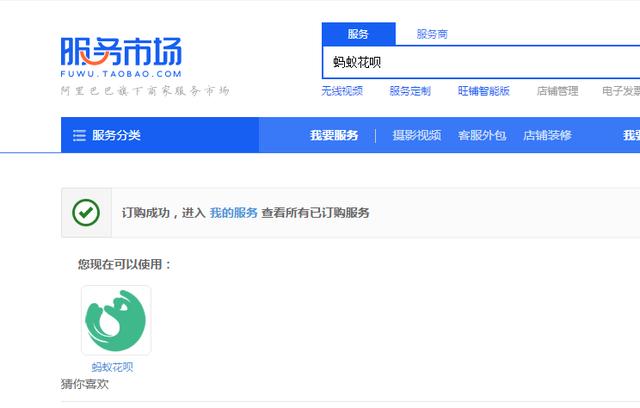640x408 pixels.
Task: Click the 蚂蚁花呗 text link under icon
Action: point(112,367)
